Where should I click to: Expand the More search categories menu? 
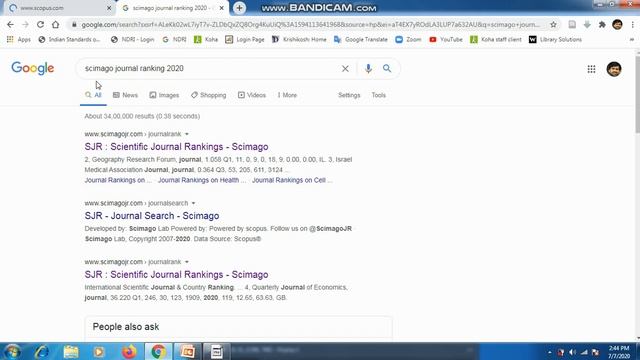[x=287, y=95]
